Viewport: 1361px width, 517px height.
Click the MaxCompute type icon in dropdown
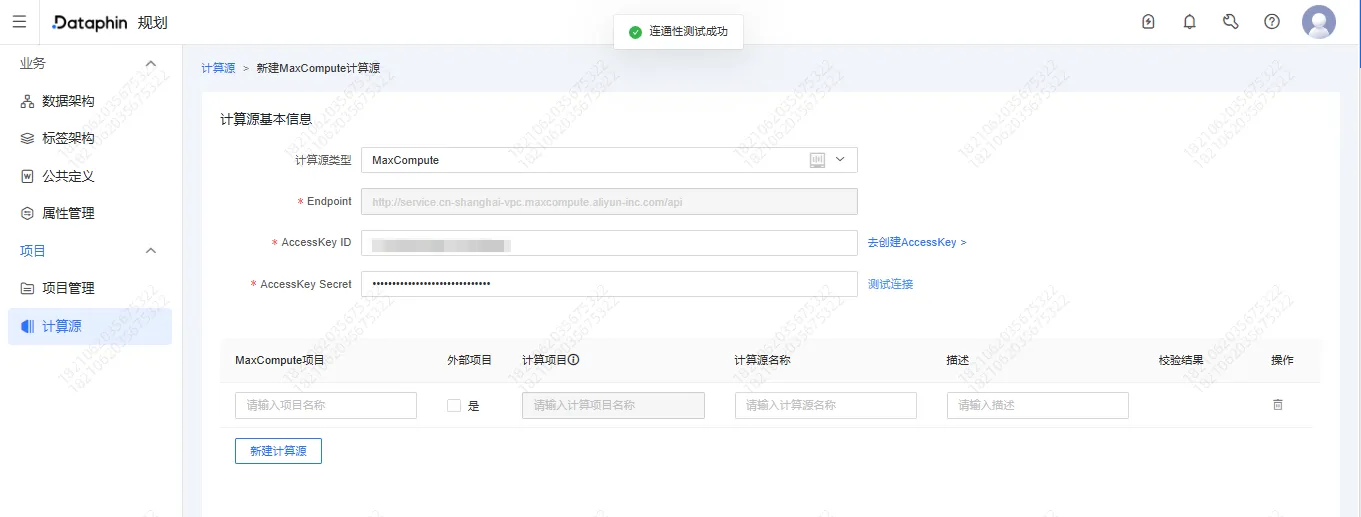coord(817,160)
